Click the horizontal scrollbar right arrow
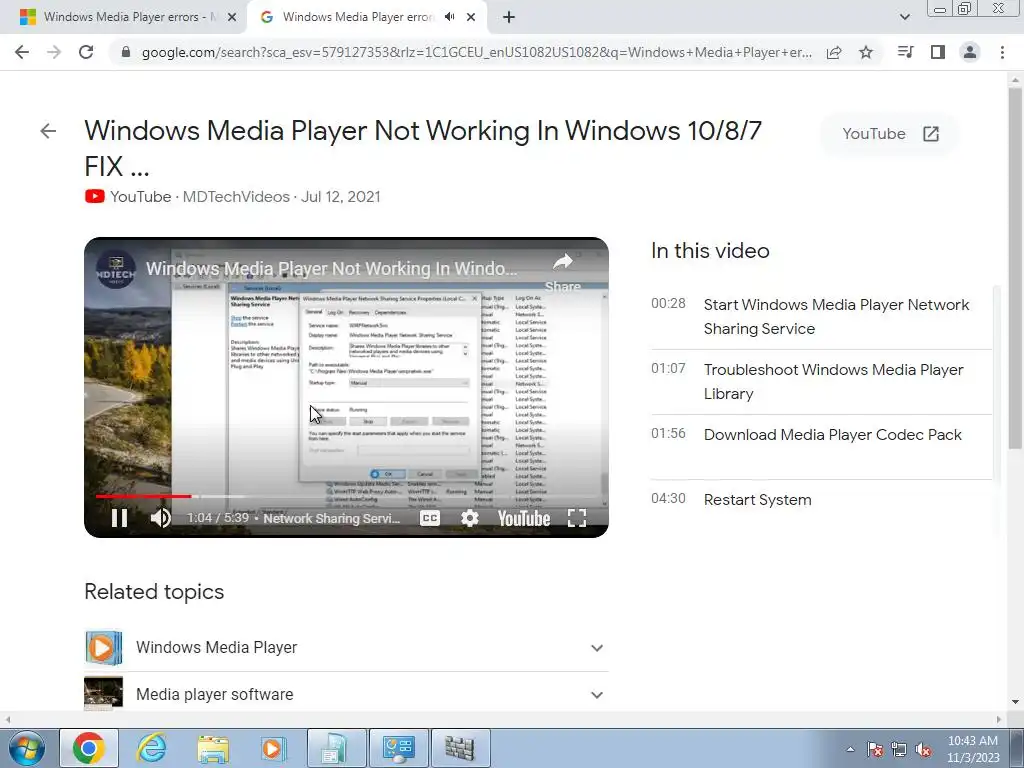Screen dimensions: 1024x768 [x=999, y=719]
